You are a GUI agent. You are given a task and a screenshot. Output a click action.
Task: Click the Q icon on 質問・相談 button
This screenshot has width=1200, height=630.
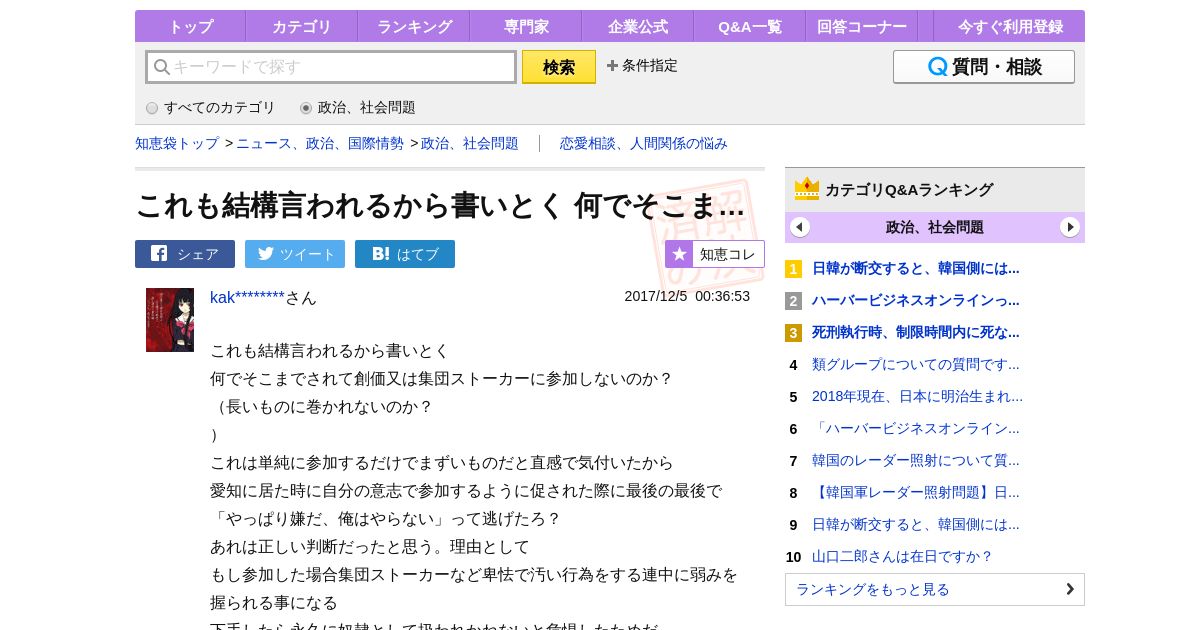point(938,67)
